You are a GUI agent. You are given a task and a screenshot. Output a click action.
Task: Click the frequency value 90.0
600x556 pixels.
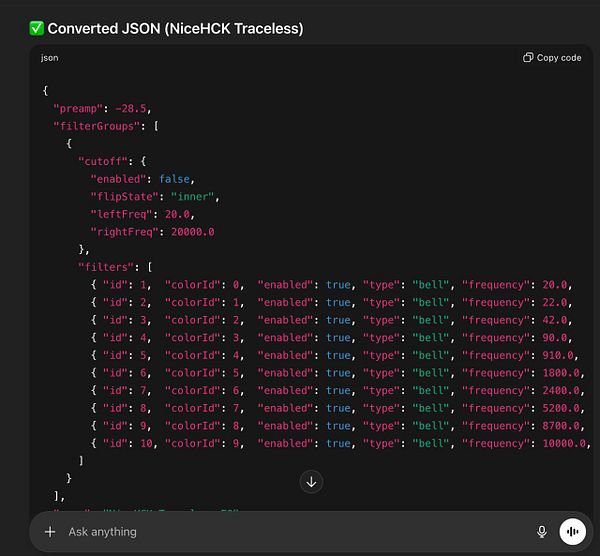coord(554,338)
